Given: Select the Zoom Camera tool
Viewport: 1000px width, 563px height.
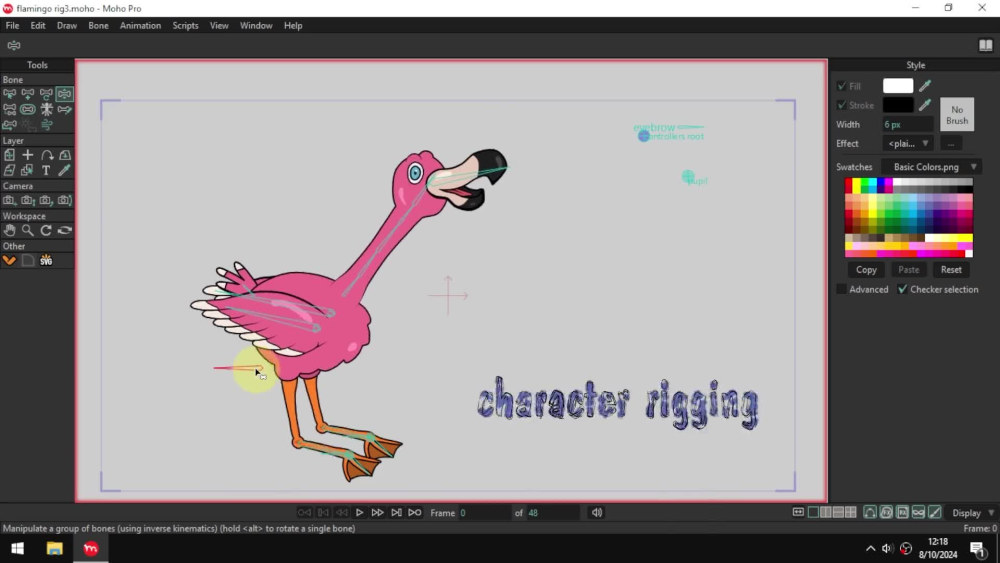Looking at the screenshot, I should (x=27, y=200).
